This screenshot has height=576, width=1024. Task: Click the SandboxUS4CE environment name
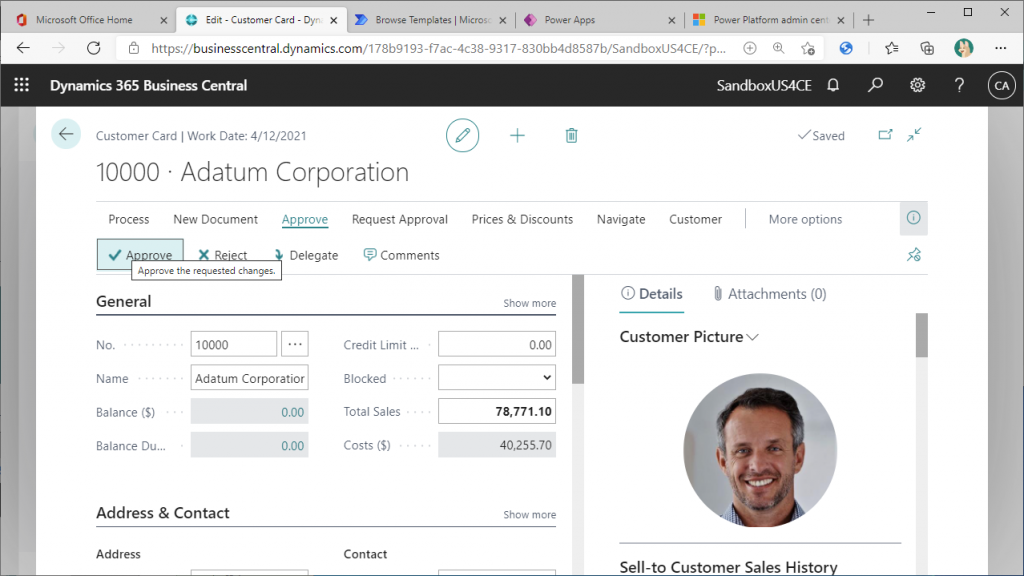[x=764, y=86]
